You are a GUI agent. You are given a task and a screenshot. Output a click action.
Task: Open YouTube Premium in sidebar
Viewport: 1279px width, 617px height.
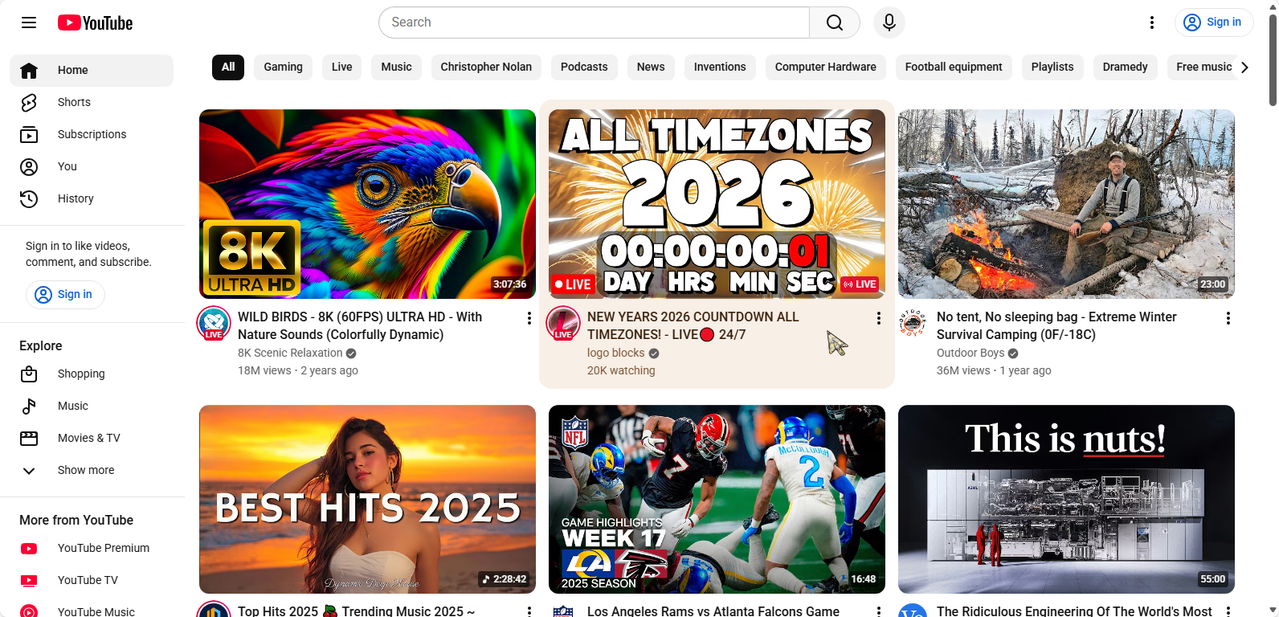(92, 548)
